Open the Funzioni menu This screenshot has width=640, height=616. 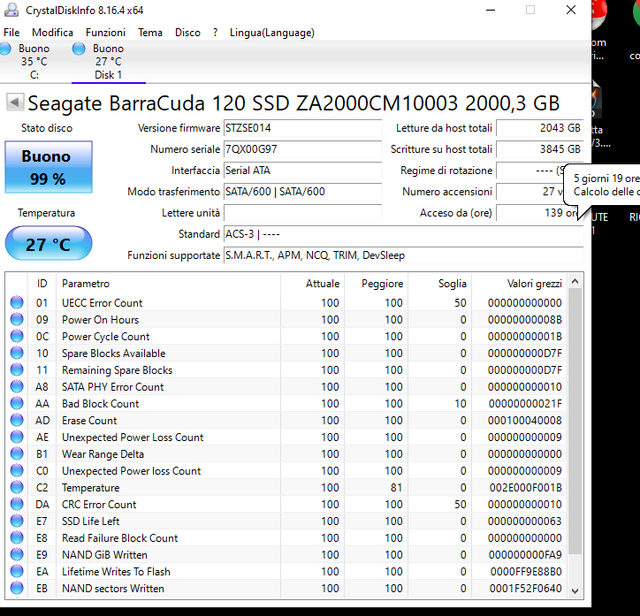click(x=105, y=32)
